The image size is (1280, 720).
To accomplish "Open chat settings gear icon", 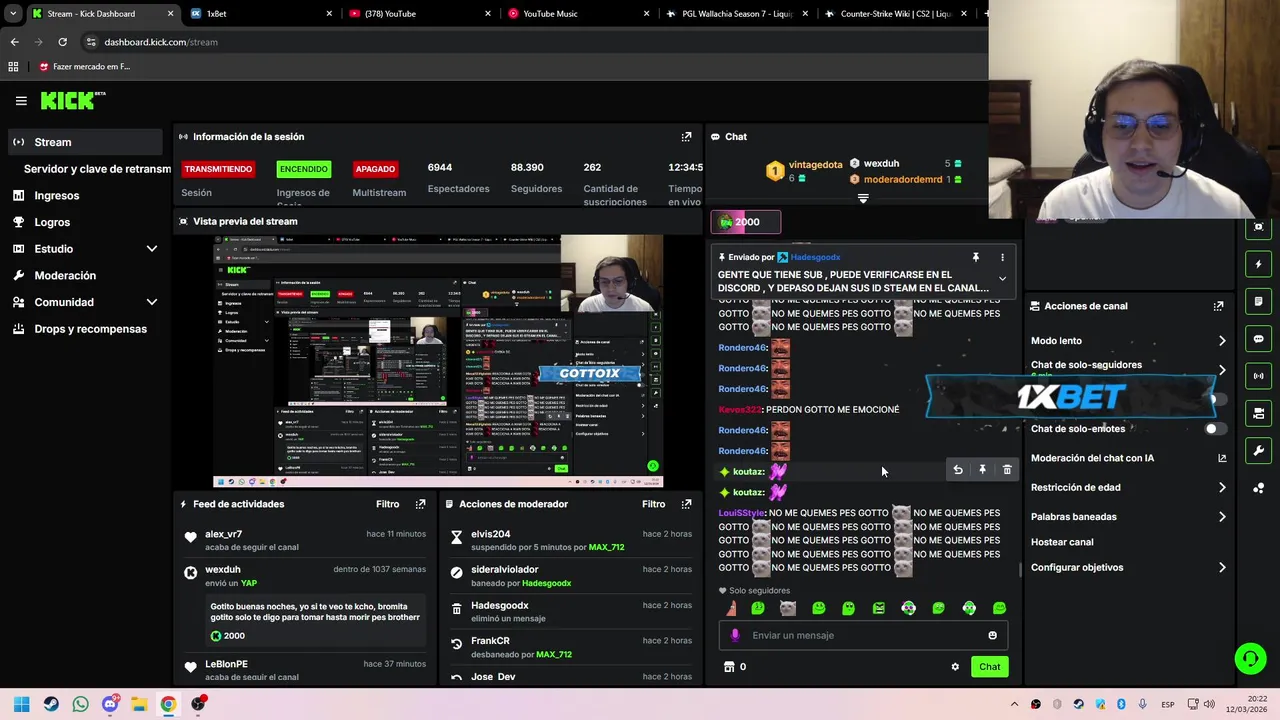I will [x=955, y=667].
